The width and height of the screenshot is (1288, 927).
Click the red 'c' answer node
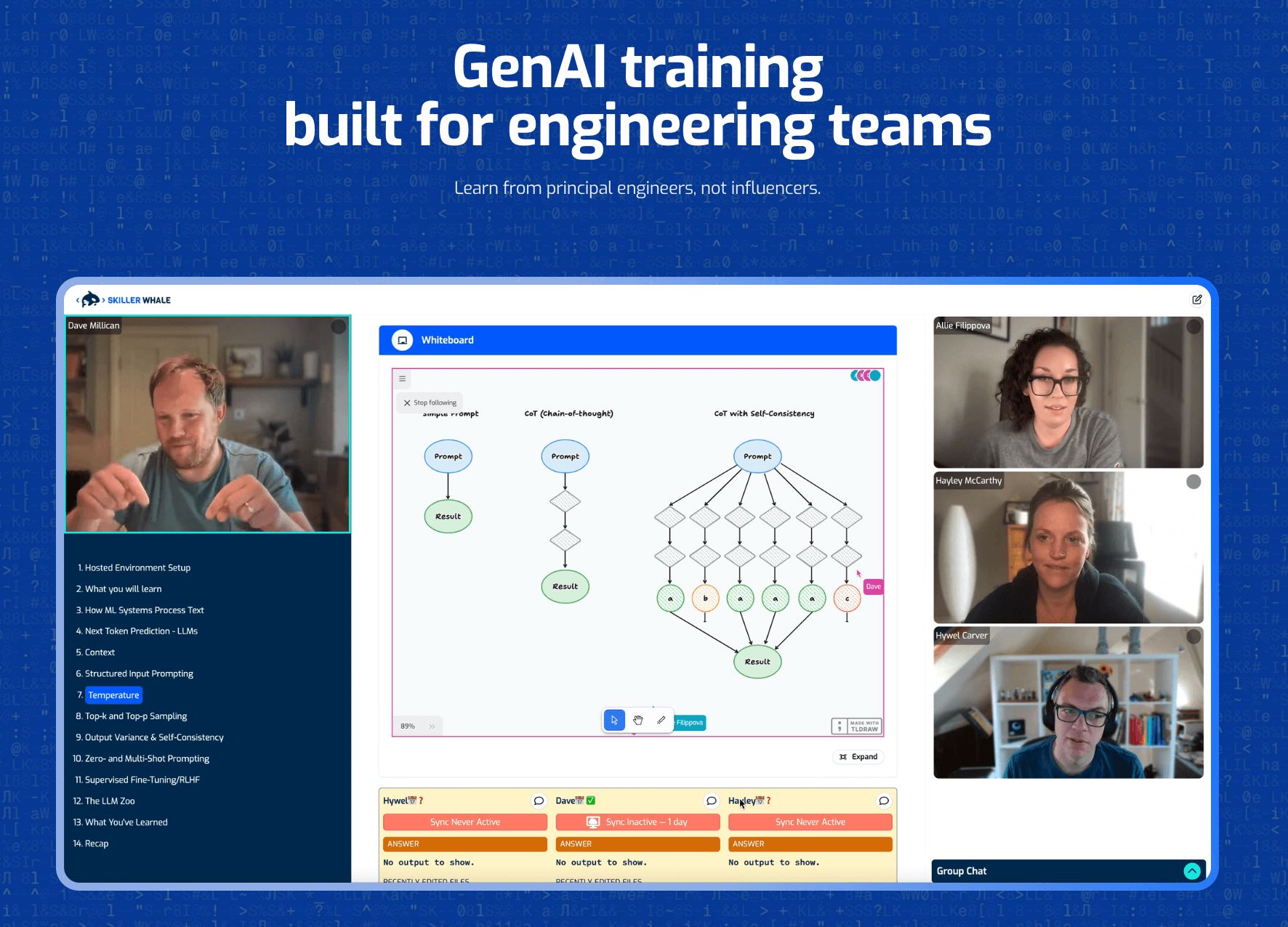[x=848, y=599]
